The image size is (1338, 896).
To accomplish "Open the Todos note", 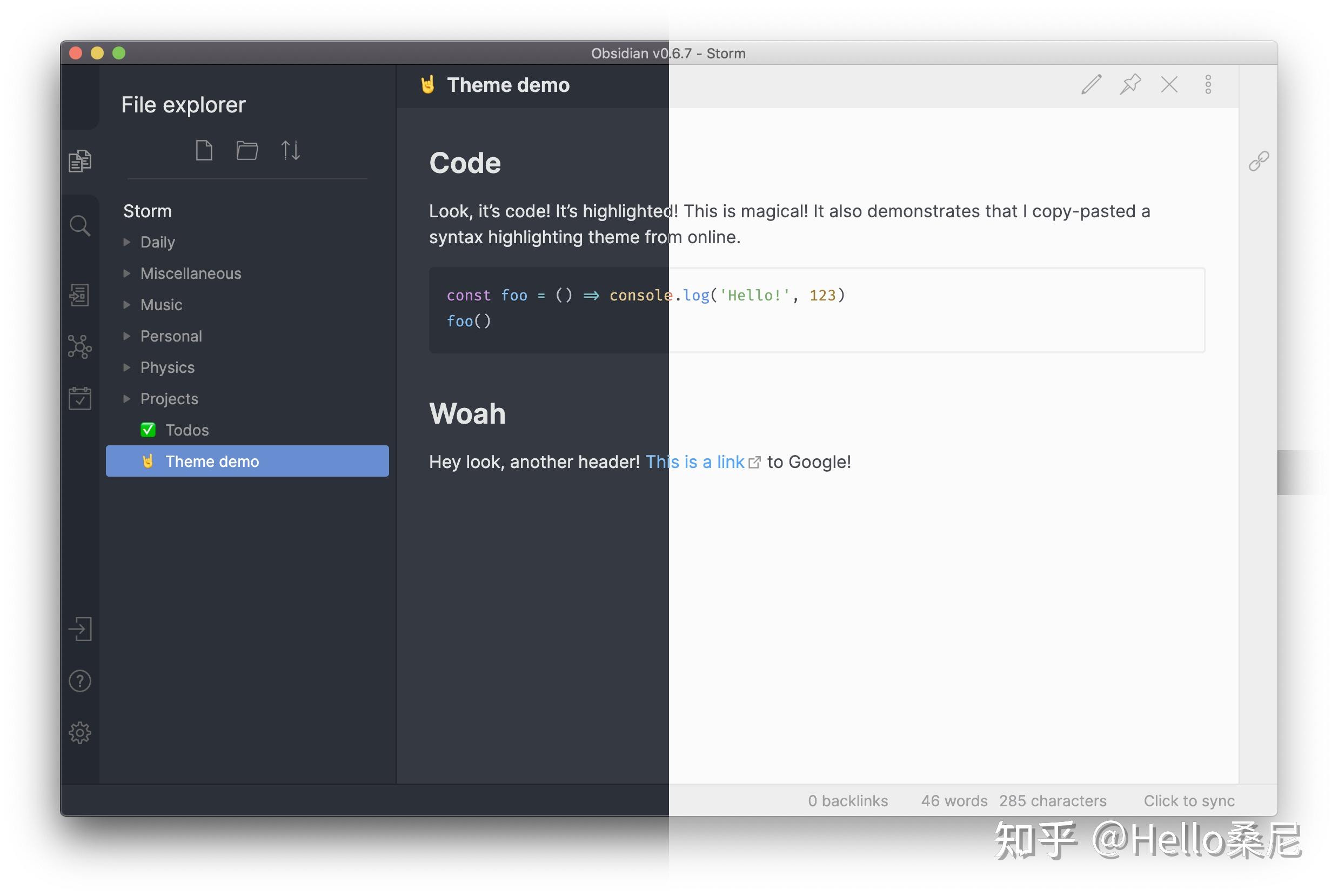I will (187, 430).
